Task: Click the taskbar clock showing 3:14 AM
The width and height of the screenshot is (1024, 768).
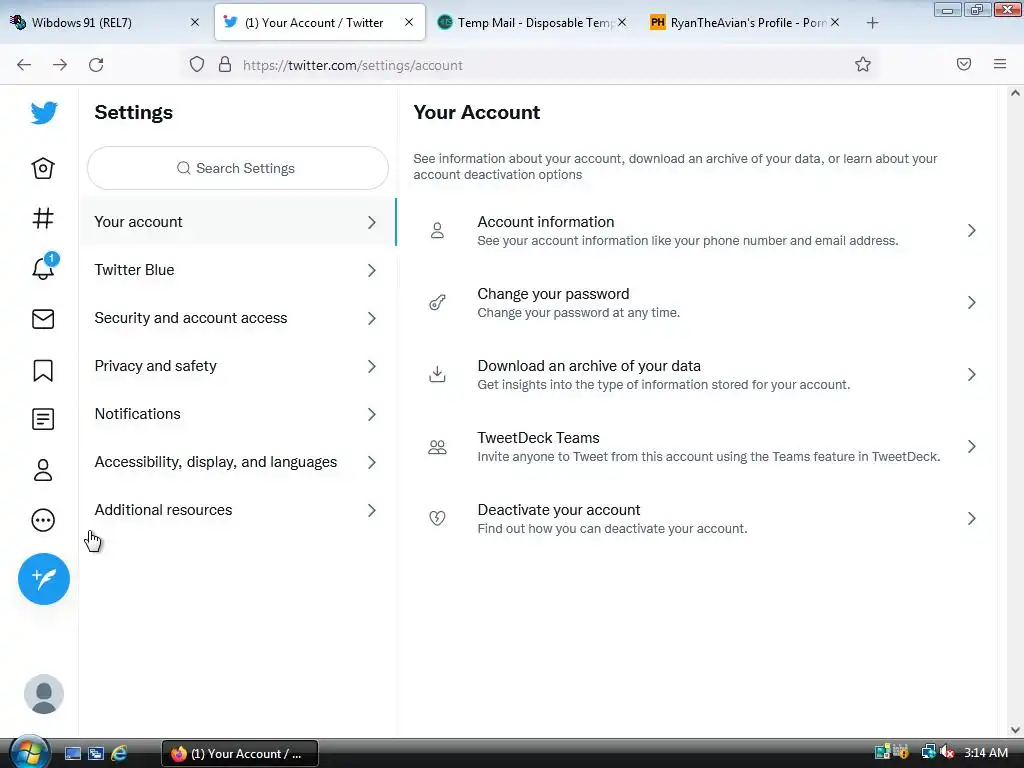Action: click(986, 752)
